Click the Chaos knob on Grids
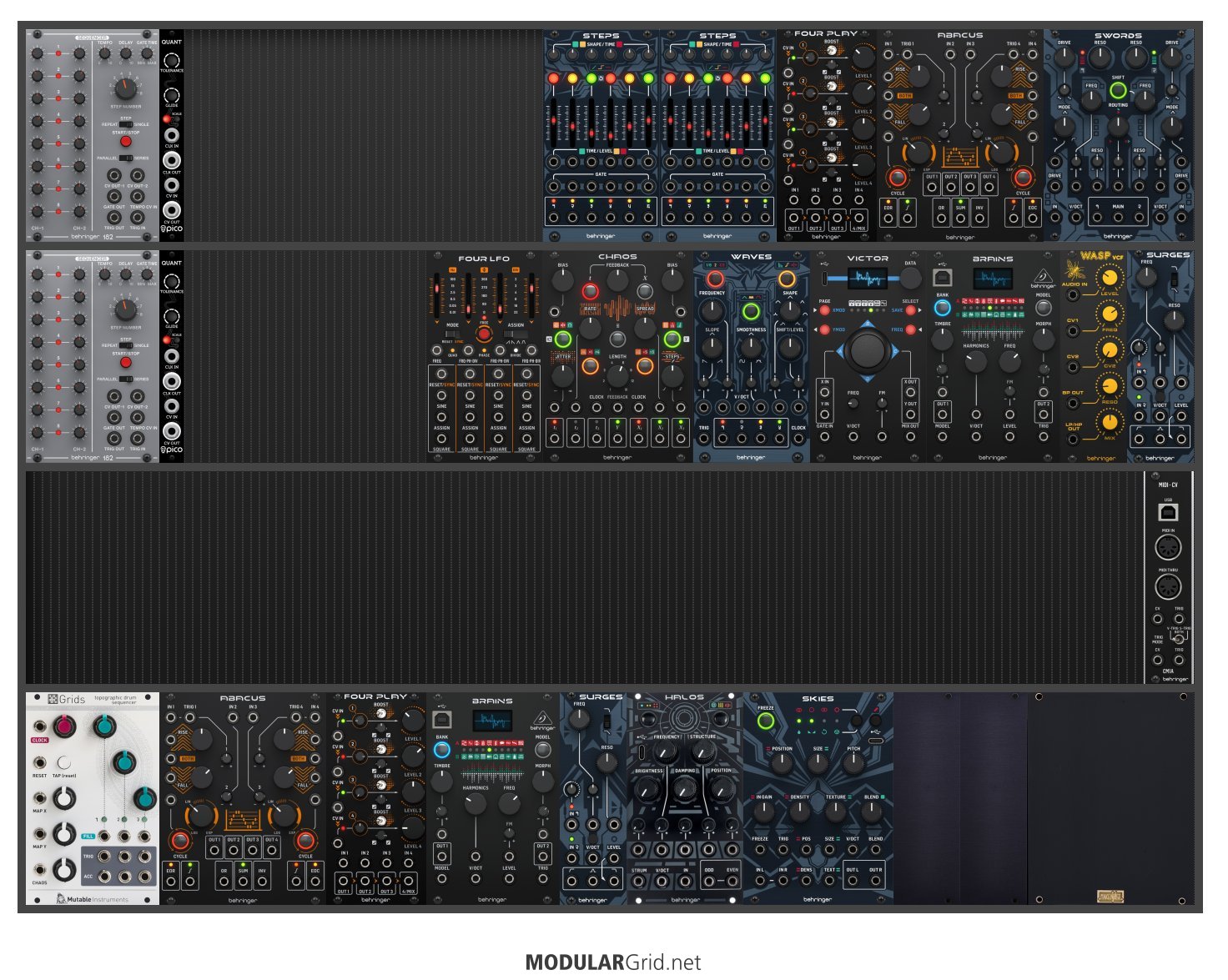The height and width of the screenshot is (980, 1228). click(64, 870)
